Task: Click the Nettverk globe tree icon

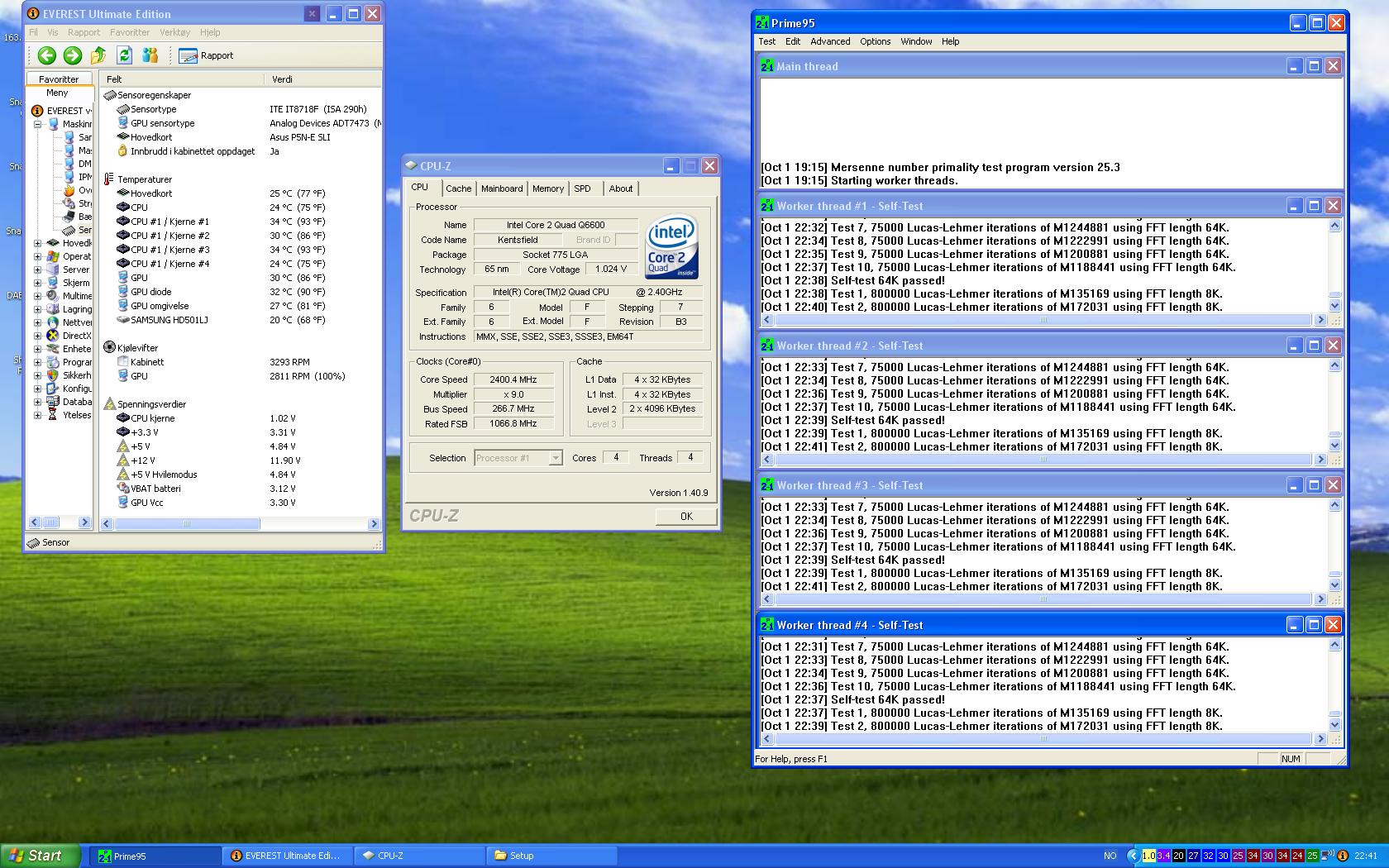Action: [53, 322]
